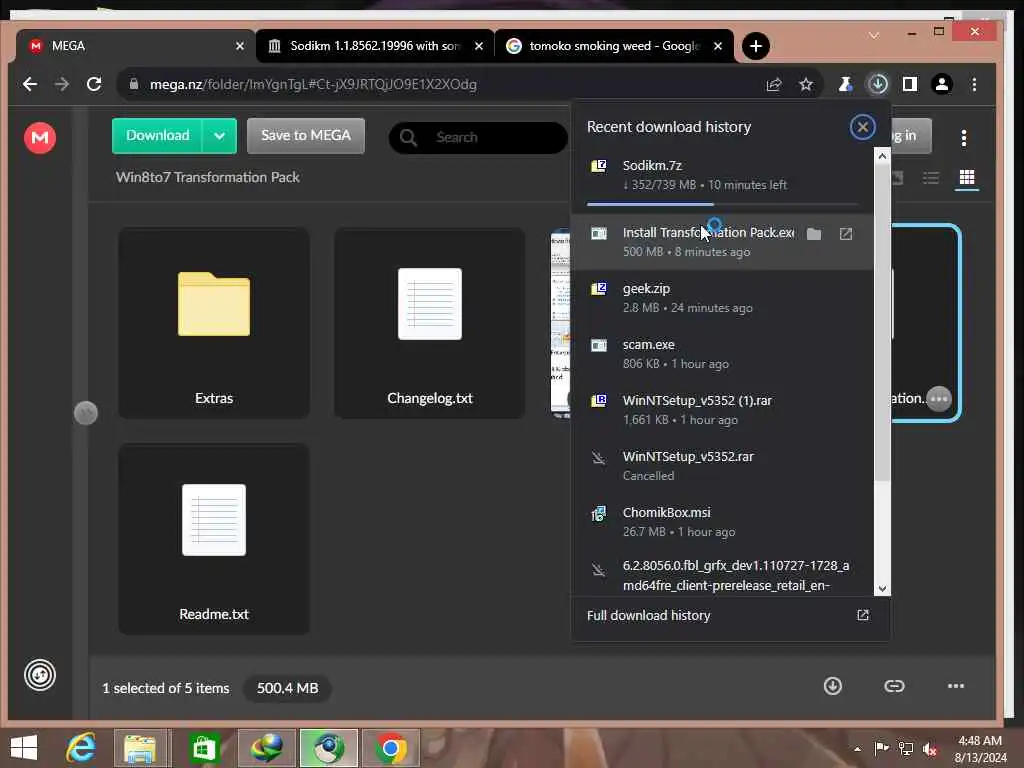The width and height of the screenshot is (1024, 768).
Task: Click the download history scrollbar up arrow
Action: (x=882, y=156)
